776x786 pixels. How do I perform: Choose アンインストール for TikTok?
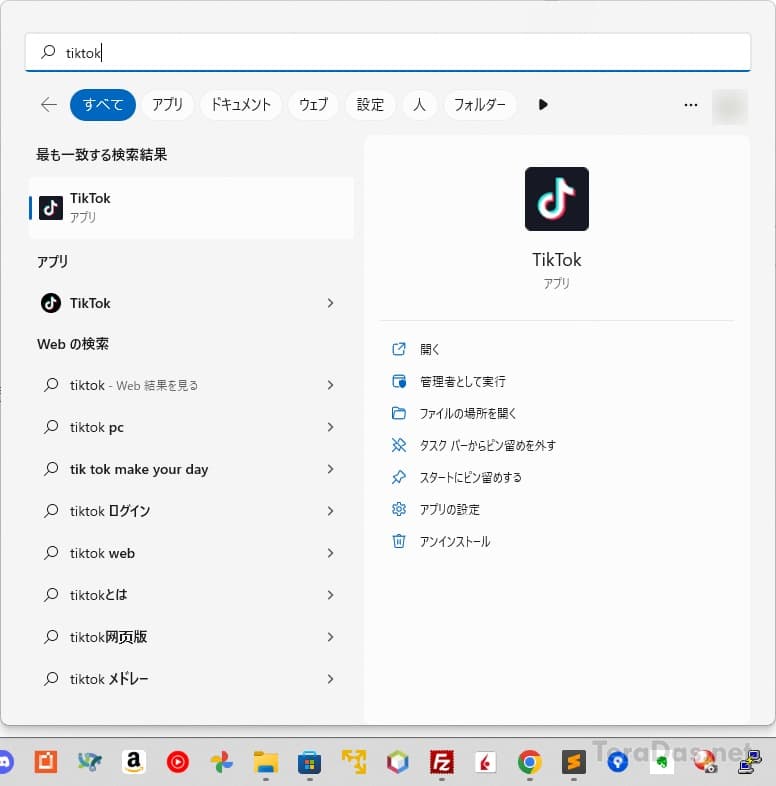pyautogui.click(x=455, y=541)
